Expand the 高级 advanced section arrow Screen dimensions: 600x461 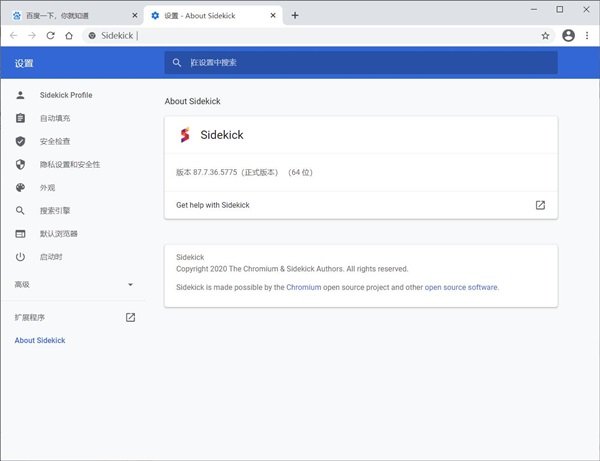click(130, 285)
